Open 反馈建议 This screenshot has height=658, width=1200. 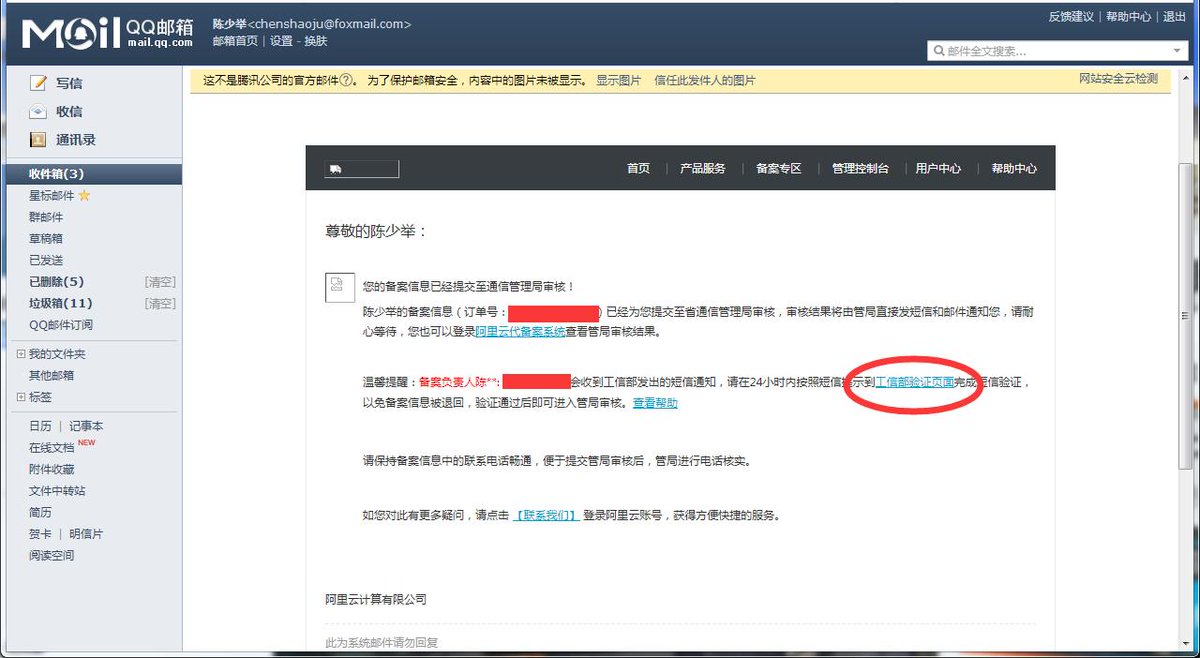1071,17
